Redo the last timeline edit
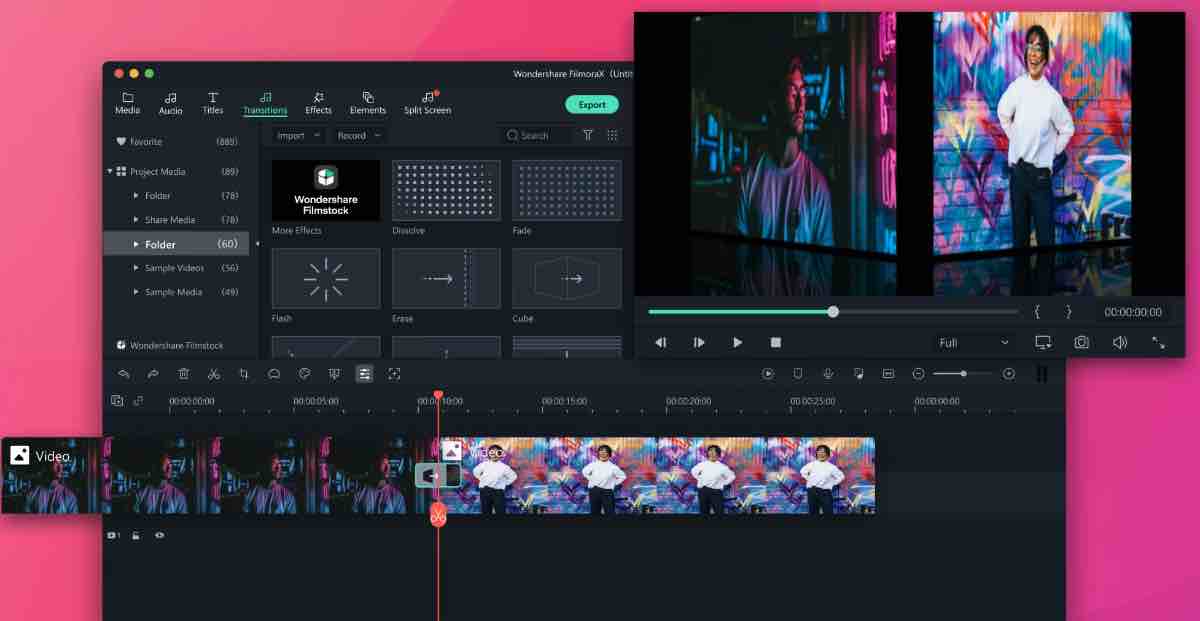The height and width of the screenshot is (621, 1200). click(153, 373)
